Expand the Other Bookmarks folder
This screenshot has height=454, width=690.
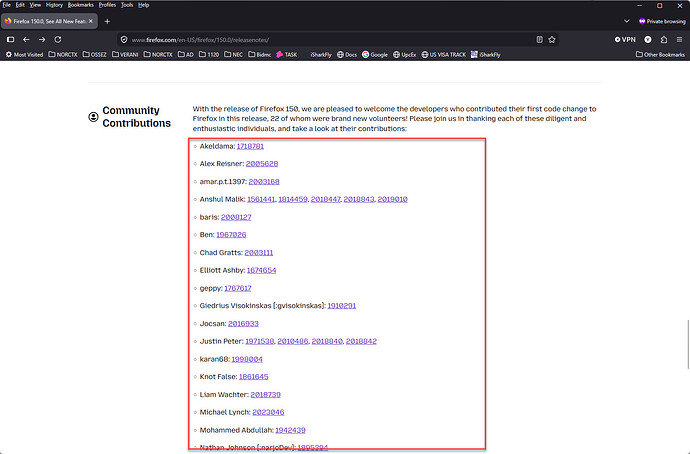(660, 55)
